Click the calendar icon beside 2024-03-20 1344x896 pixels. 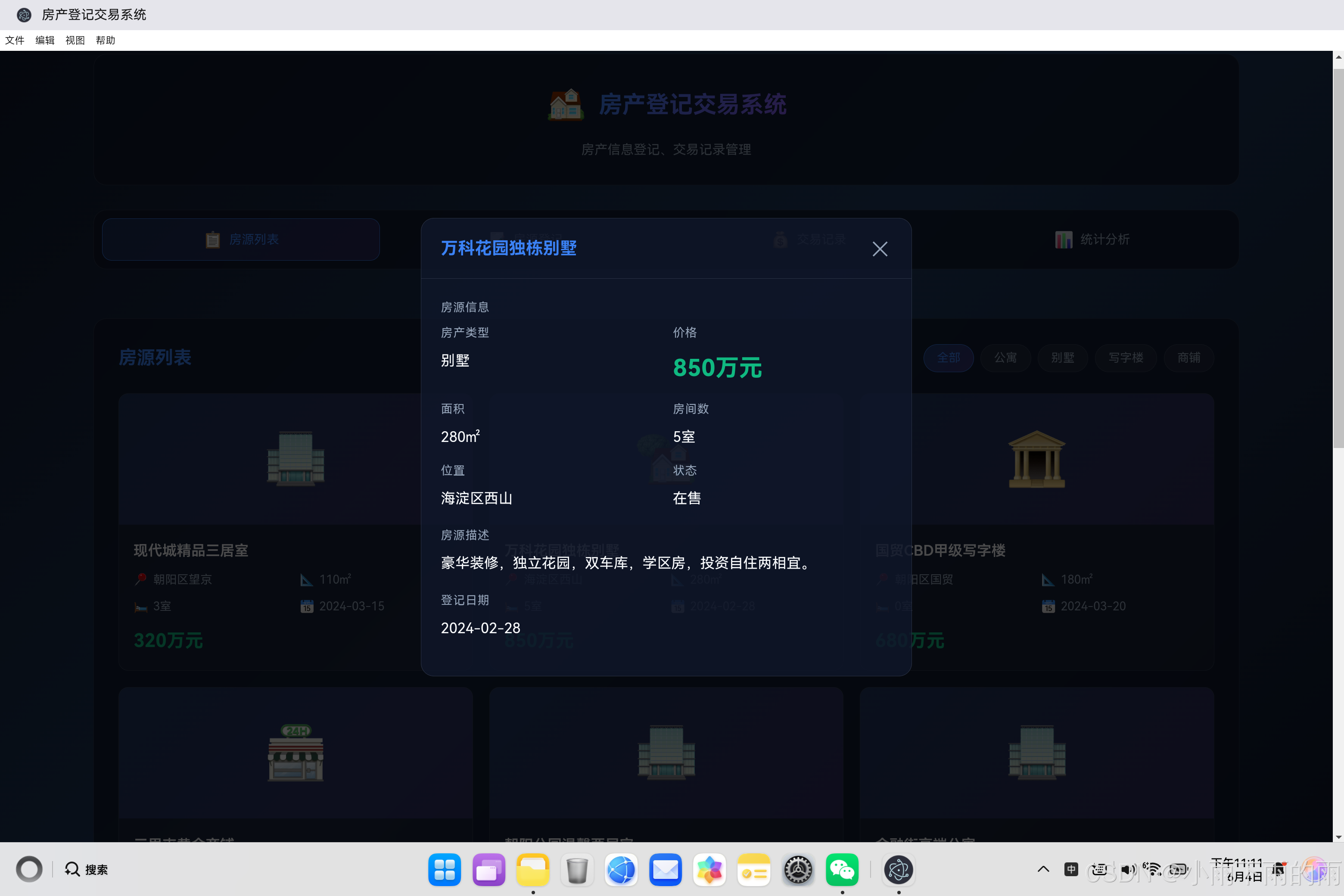coord(1048,606)
